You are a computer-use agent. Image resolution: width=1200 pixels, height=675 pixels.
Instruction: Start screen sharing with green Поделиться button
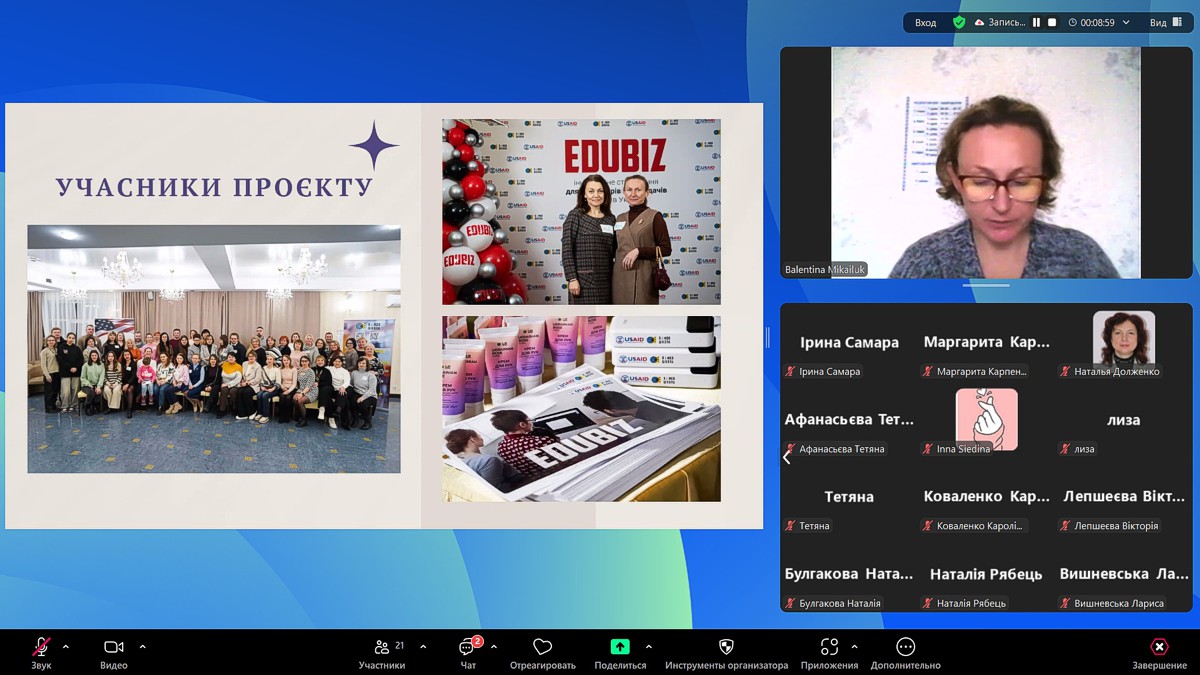(x=620, y=653)
